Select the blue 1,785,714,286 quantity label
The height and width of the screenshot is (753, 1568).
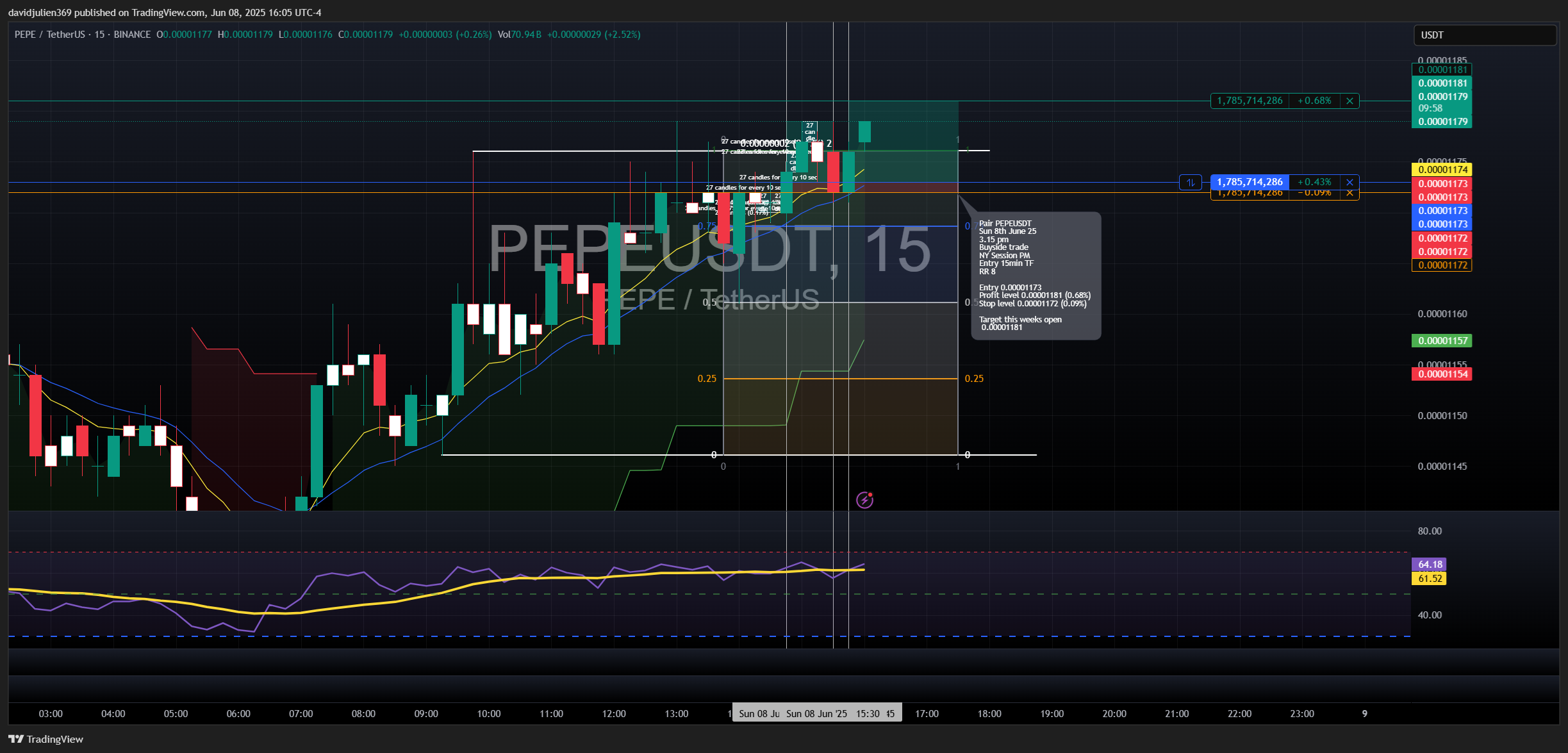click(1250, 183)
